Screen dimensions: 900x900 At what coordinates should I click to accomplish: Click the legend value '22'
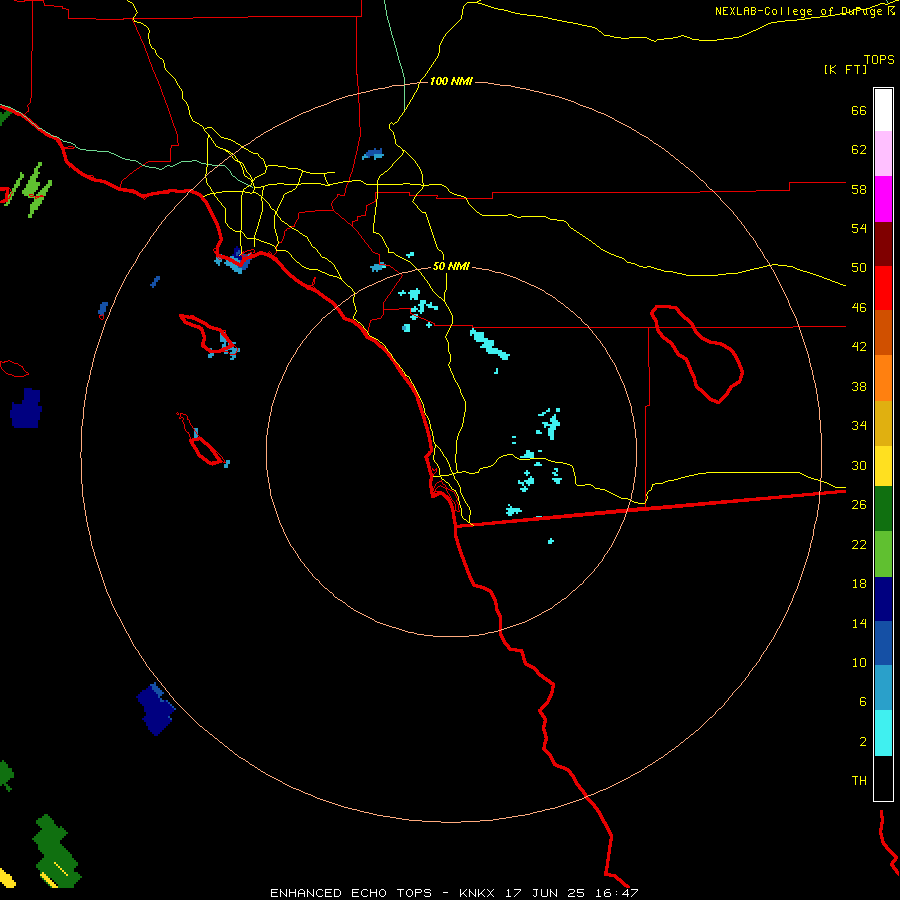click(x=859, y=544)
